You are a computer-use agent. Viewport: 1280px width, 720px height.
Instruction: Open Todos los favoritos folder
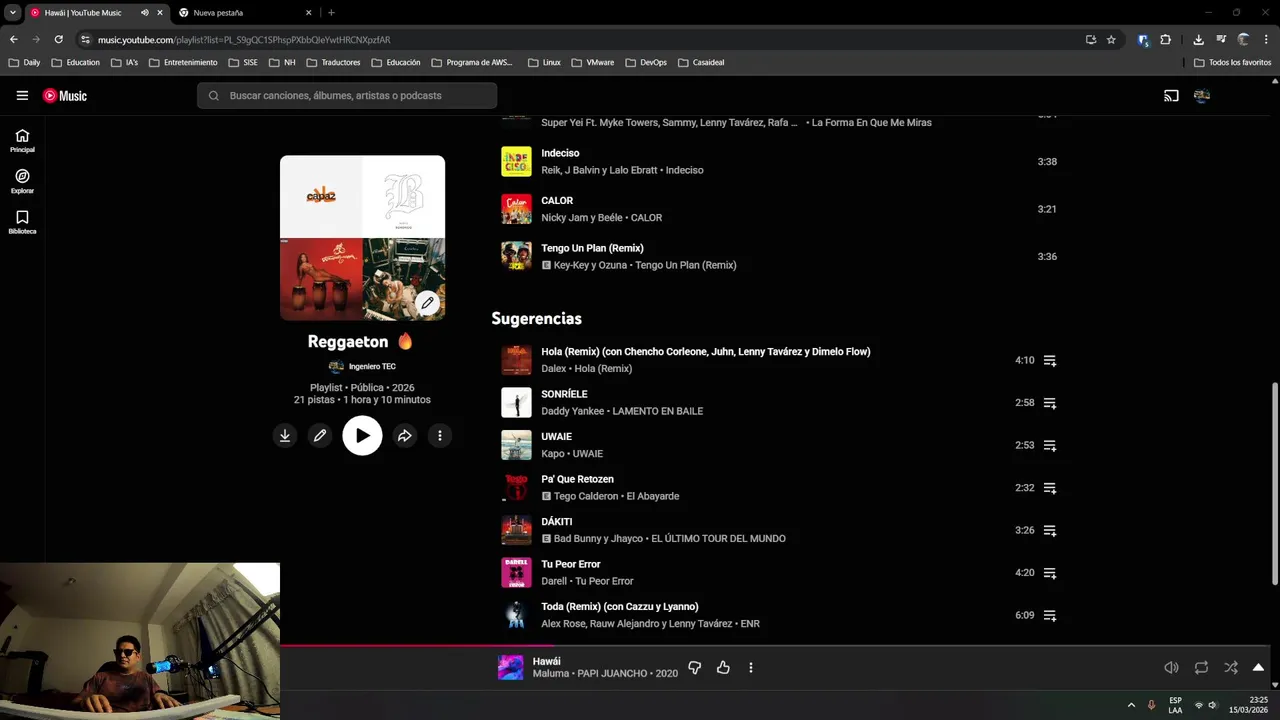[x=1232, y=62]
